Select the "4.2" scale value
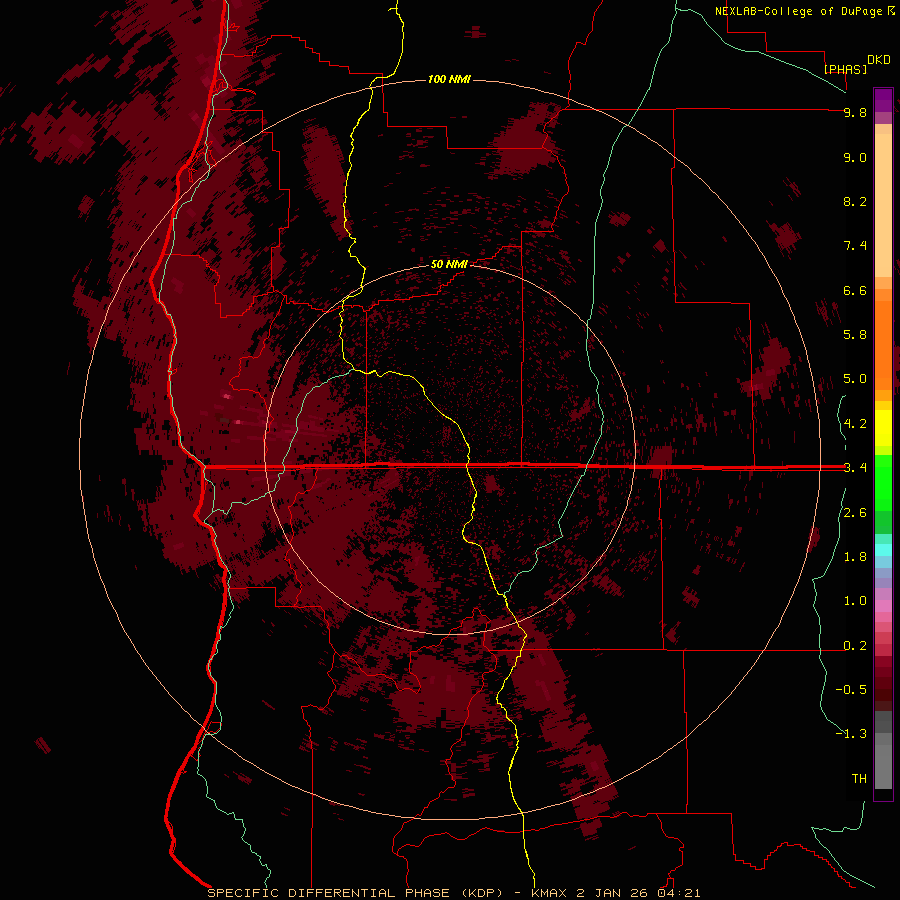The height and width of the screenshot is (900, 900). [x=855, y=424]
